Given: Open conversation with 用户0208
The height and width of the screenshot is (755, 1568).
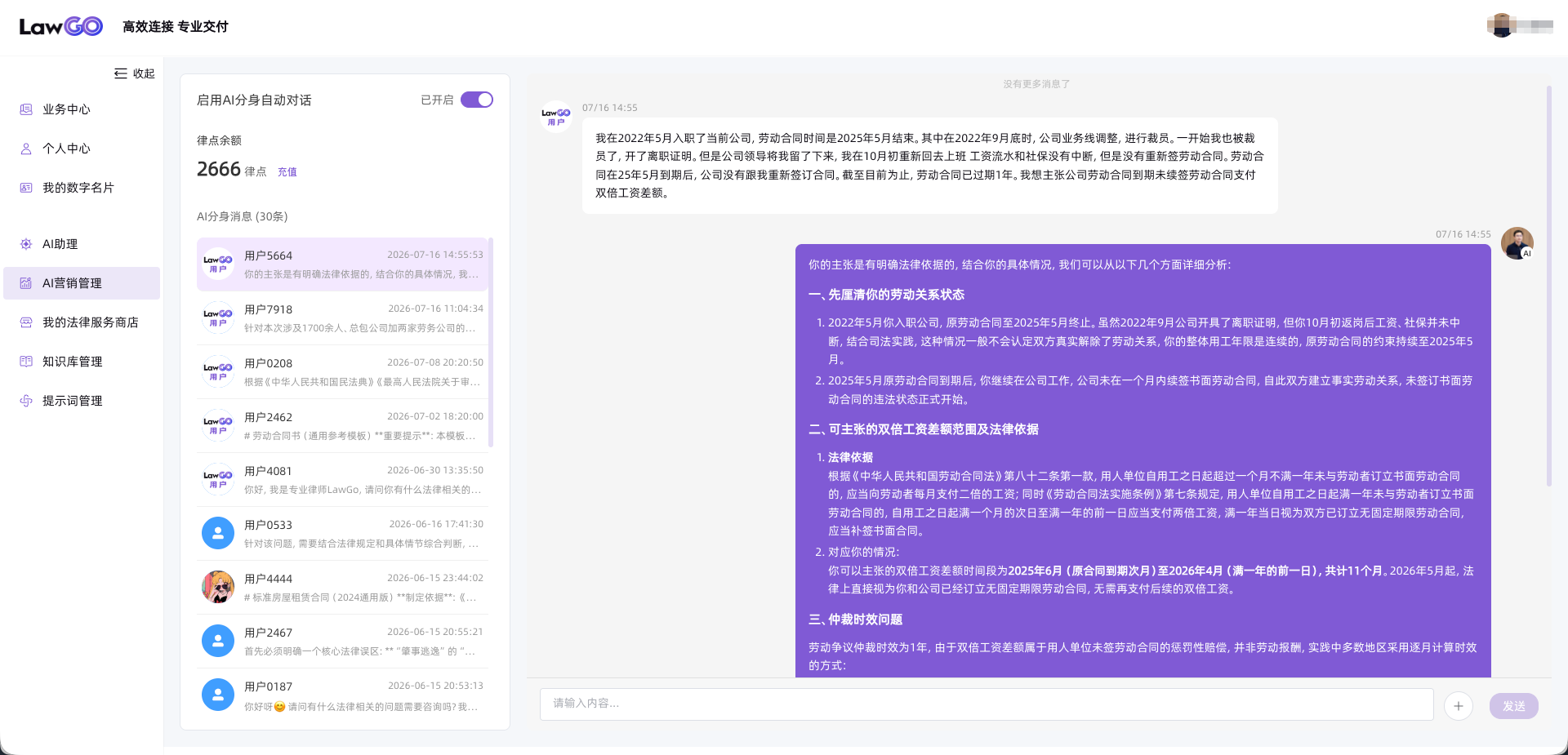Looking at the screenshot, I should [342, 372].
